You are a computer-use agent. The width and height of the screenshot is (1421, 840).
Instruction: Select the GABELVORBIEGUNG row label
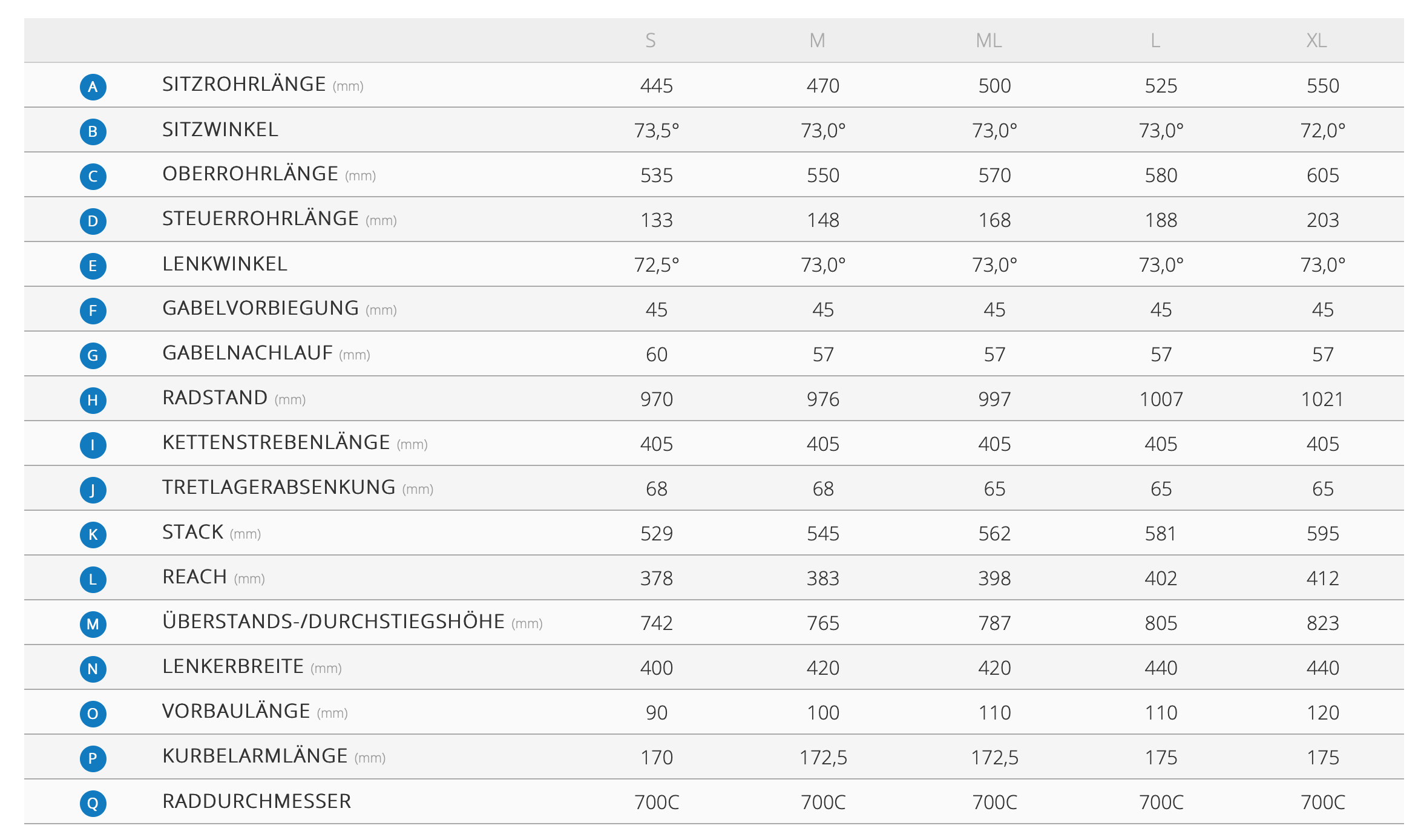coord(261,308)
